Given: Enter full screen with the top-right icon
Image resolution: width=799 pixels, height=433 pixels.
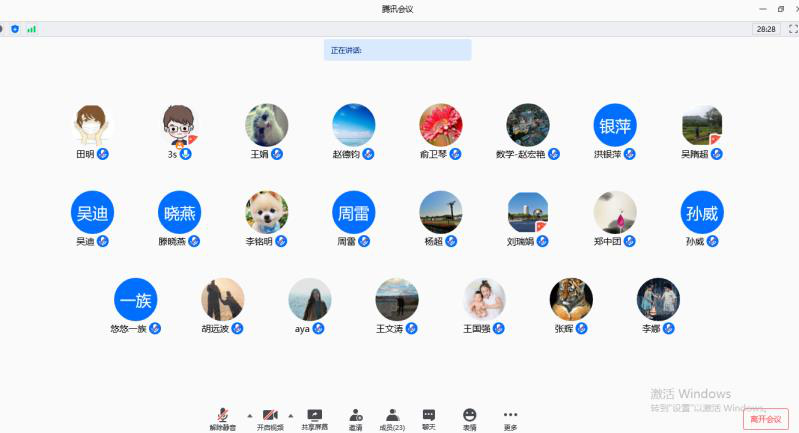Looking at the screenshot, I should point(792,29).
